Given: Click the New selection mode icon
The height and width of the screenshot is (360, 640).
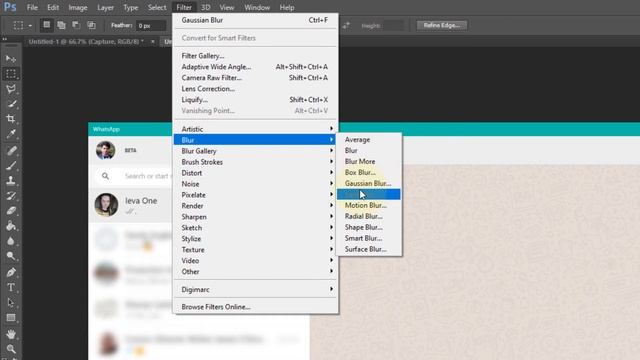Looking at the screenshot, I should (47, 25).
